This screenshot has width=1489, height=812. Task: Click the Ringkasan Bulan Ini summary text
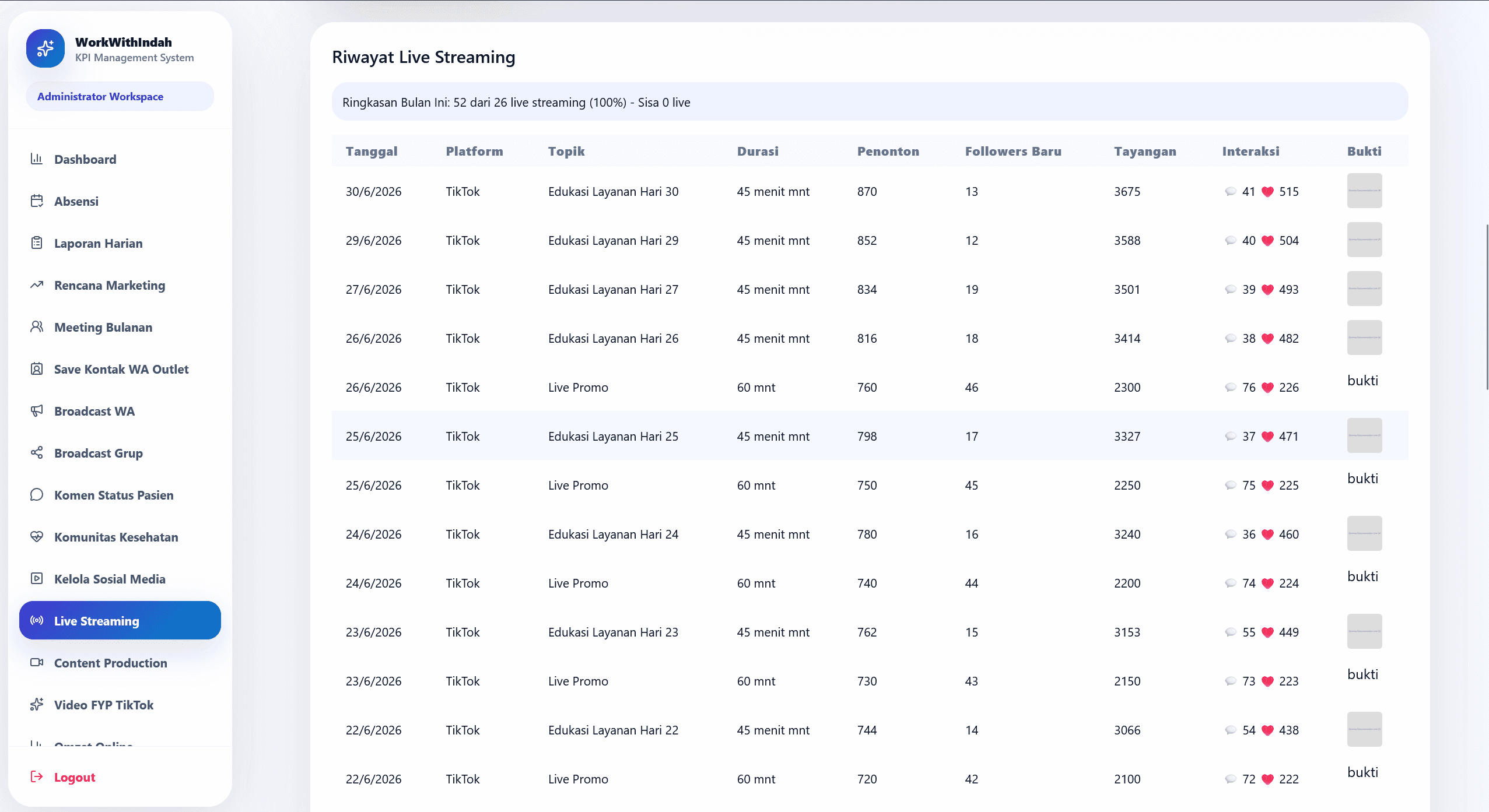click(x=516, y=103)
